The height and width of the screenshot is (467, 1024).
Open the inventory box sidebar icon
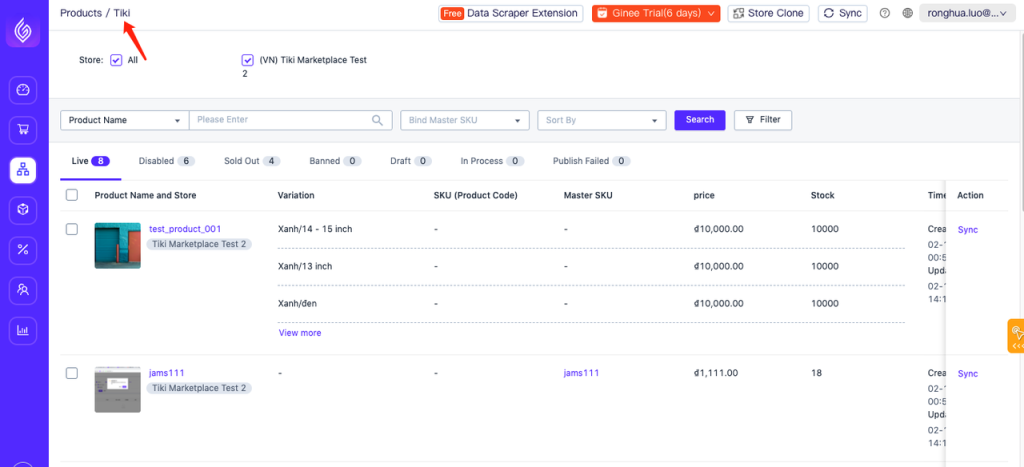pyautogui.click(x=23, y=210)
